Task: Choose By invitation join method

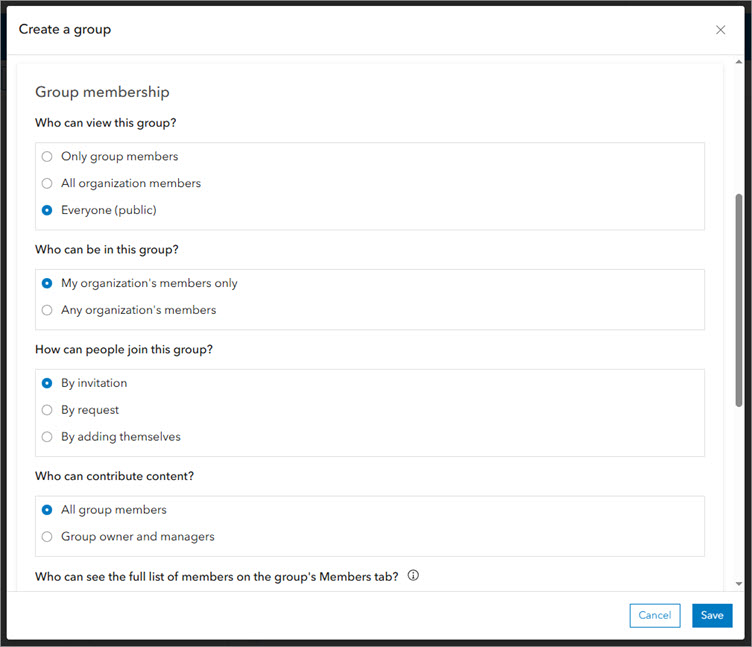Action: click(x=47, y=384)
